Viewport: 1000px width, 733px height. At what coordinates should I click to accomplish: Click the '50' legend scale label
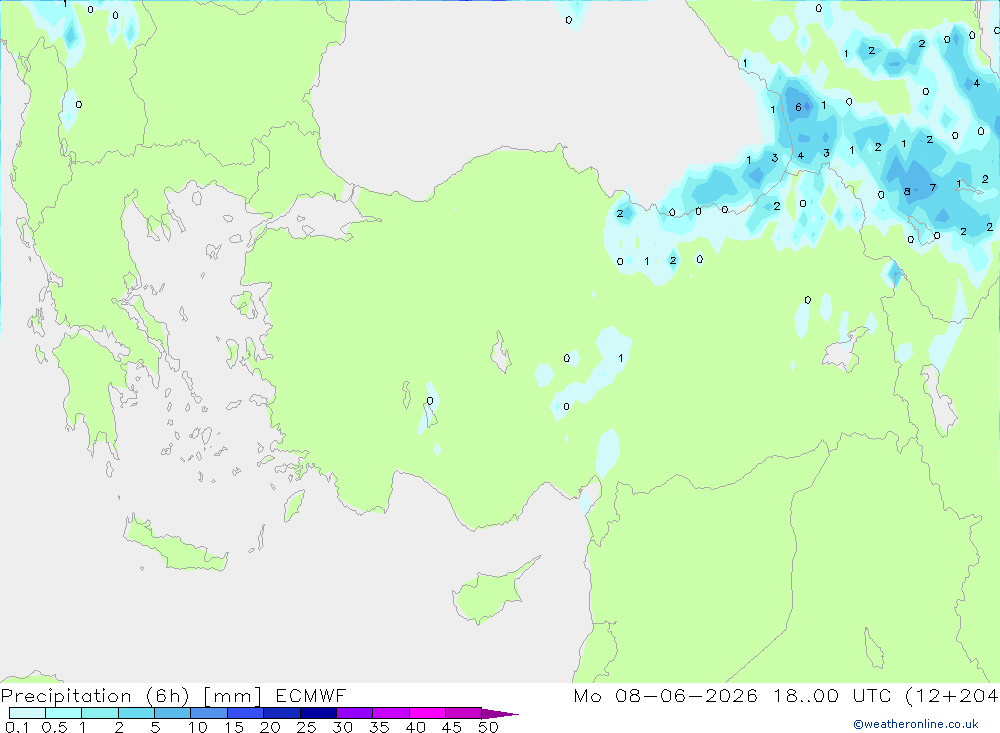pos(488,727)
